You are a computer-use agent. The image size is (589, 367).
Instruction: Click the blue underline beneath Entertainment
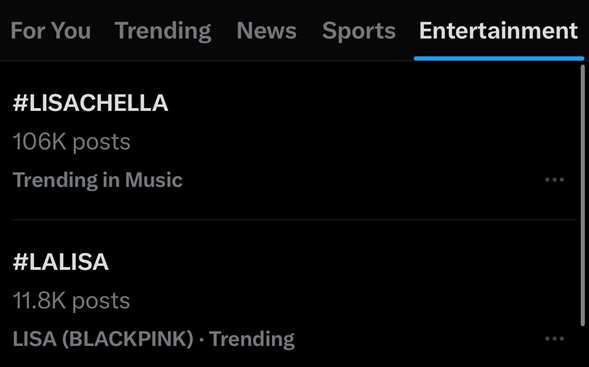click(499, 58)
